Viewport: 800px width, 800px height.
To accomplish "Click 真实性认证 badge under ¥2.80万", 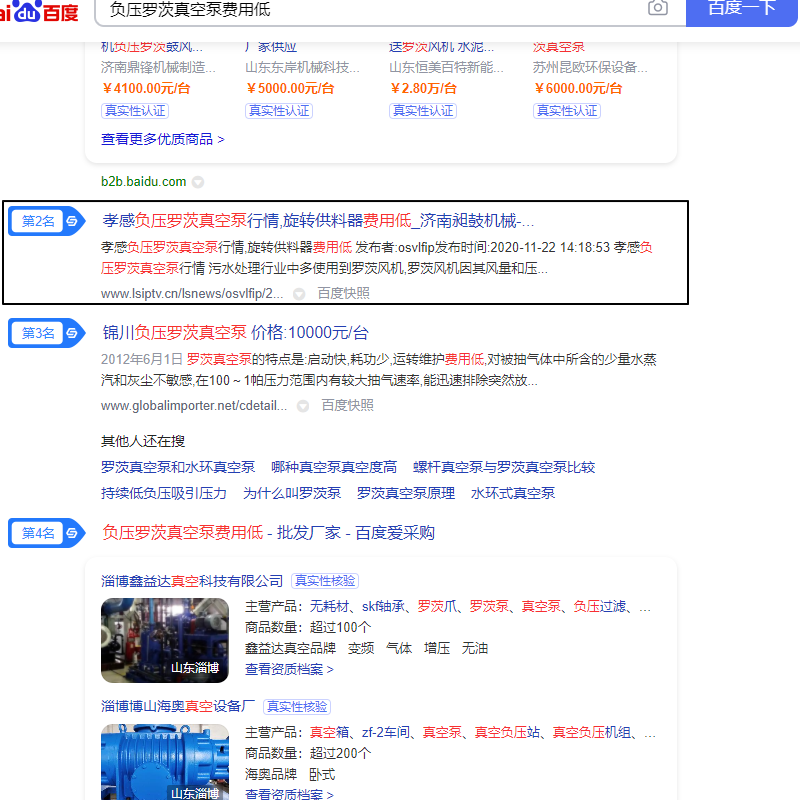I will (x=423, y=111).
